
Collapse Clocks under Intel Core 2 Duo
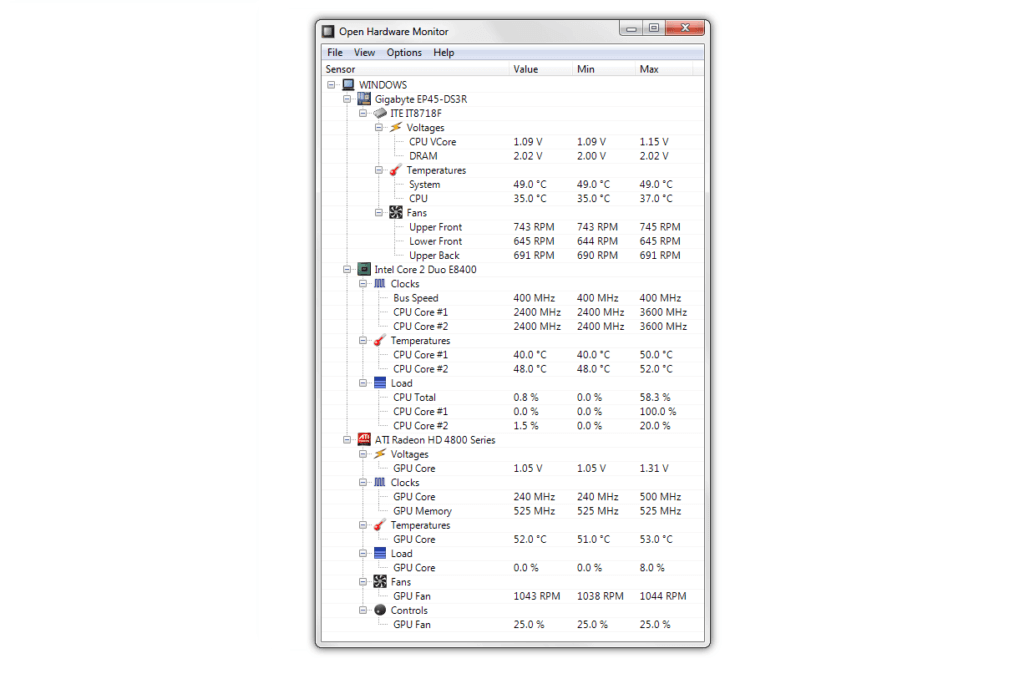tap(363, 284)
